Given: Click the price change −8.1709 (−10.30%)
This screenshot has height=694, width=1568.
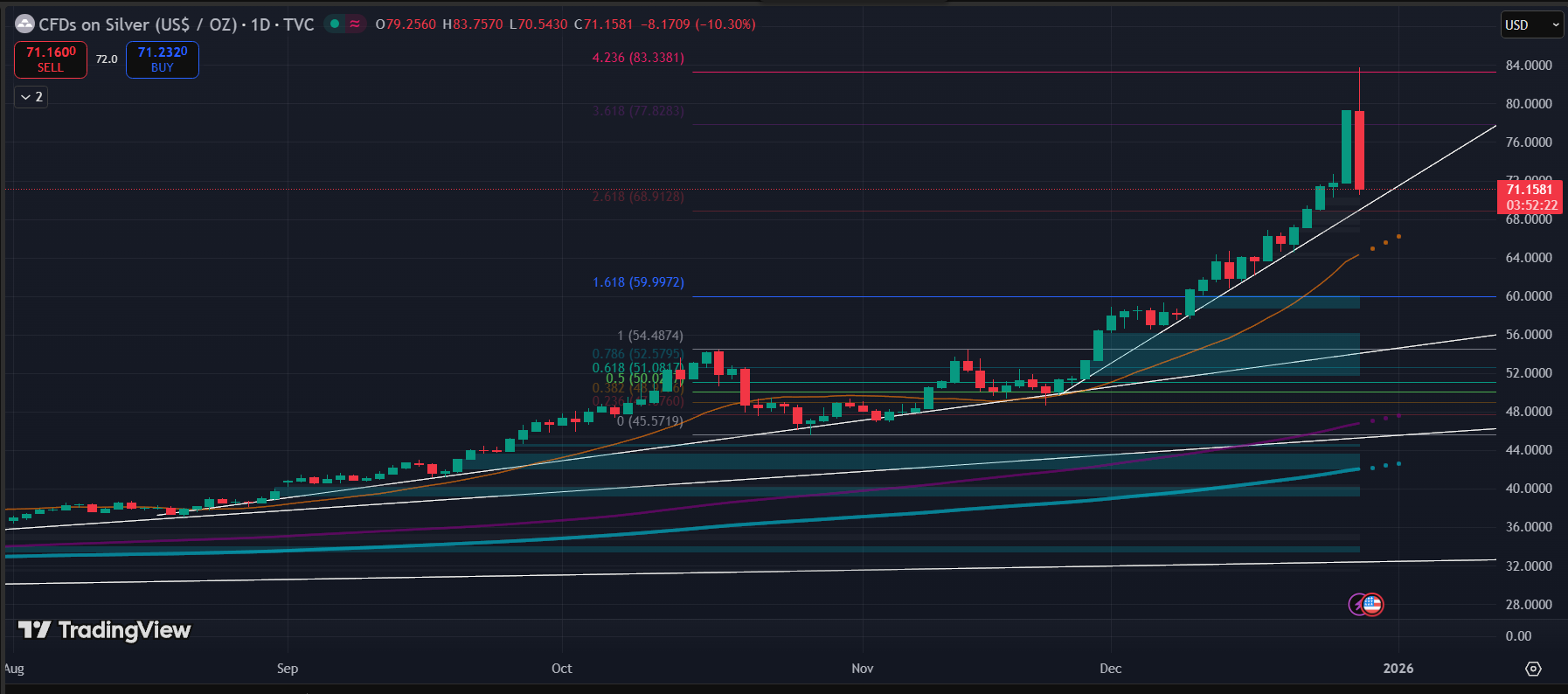Looking at the screenshot, I should (x=698, y=24).
